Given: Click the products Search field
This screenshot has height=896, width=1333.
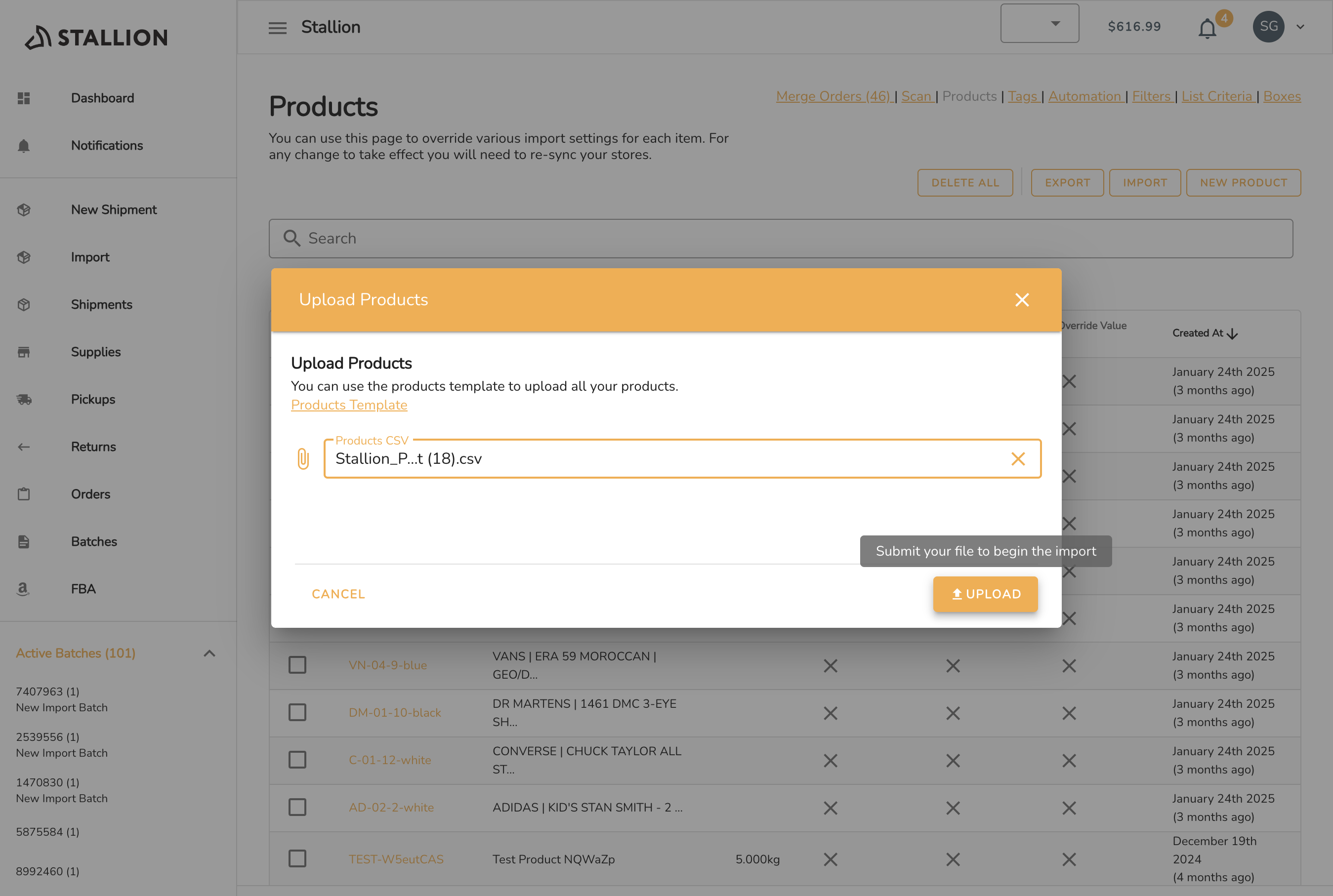Looking at the screenshot, I should (781, 238).
